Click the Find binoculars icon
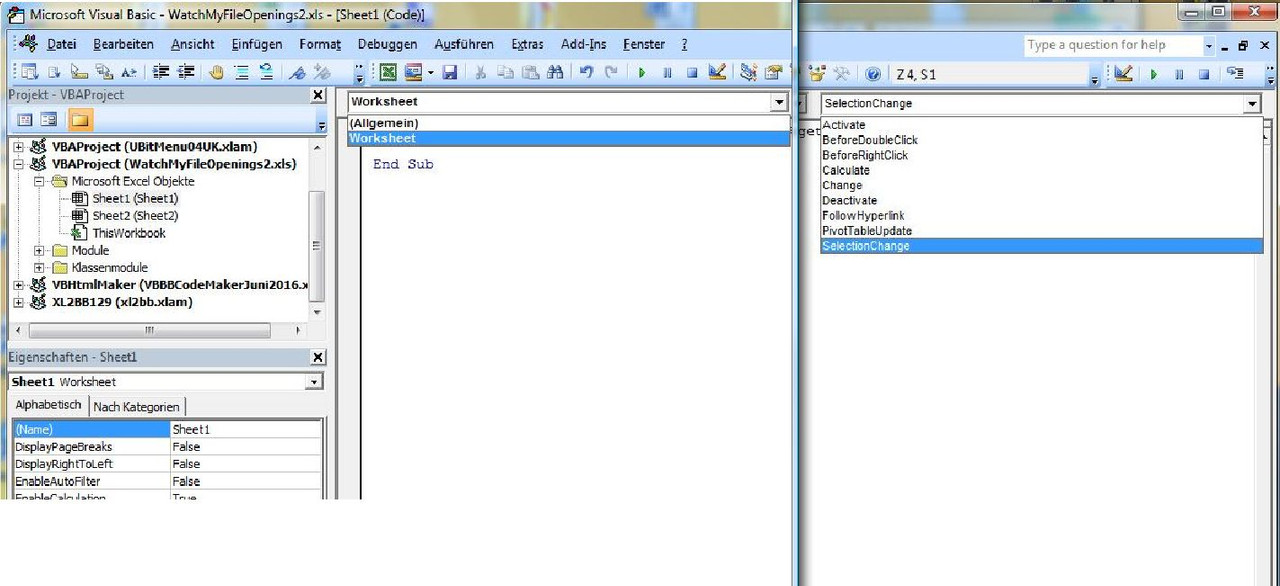 click(x=555, y=72)
